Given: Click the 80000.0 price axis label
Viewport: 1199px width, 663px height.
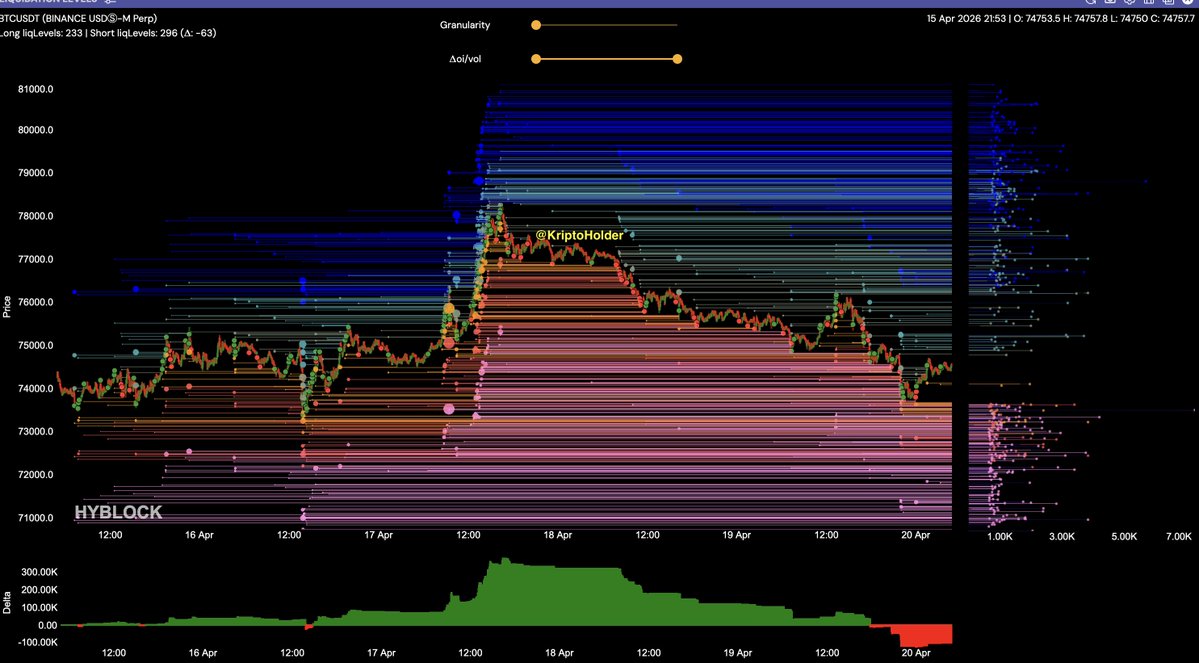Looking at the screenshot, I should (x=35, y=130).
